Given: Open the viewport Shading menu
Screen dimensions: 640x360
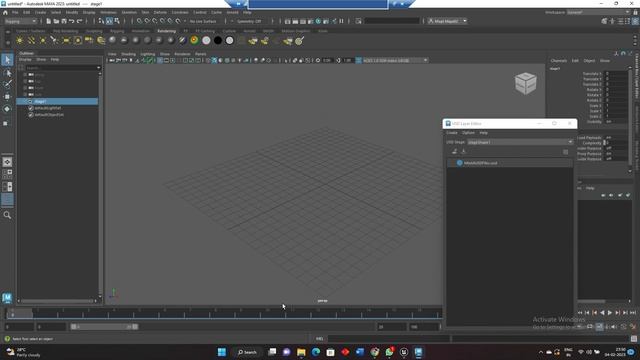Looking at the screenshot, I should click(x=128, y=54).
